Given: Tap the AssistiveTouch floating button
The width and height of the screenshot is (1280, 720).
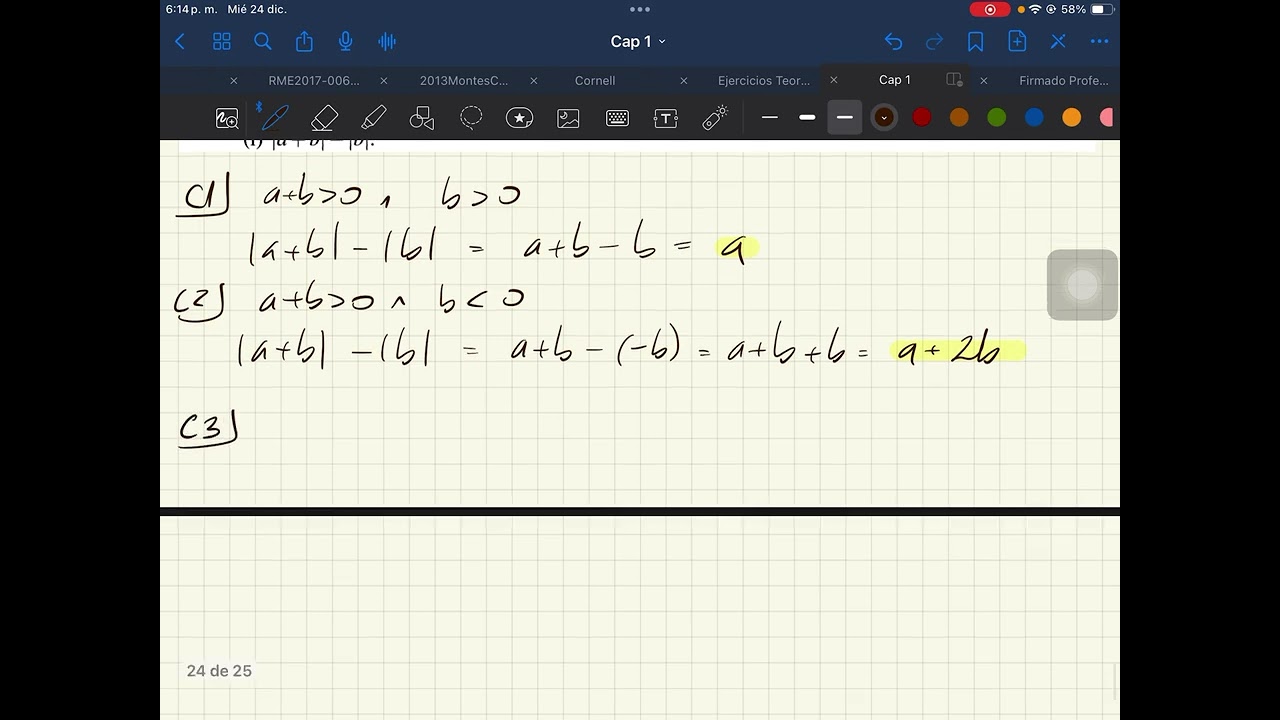Looking at the screenshot, I should pyautogui.click(x=1082, y=285).
